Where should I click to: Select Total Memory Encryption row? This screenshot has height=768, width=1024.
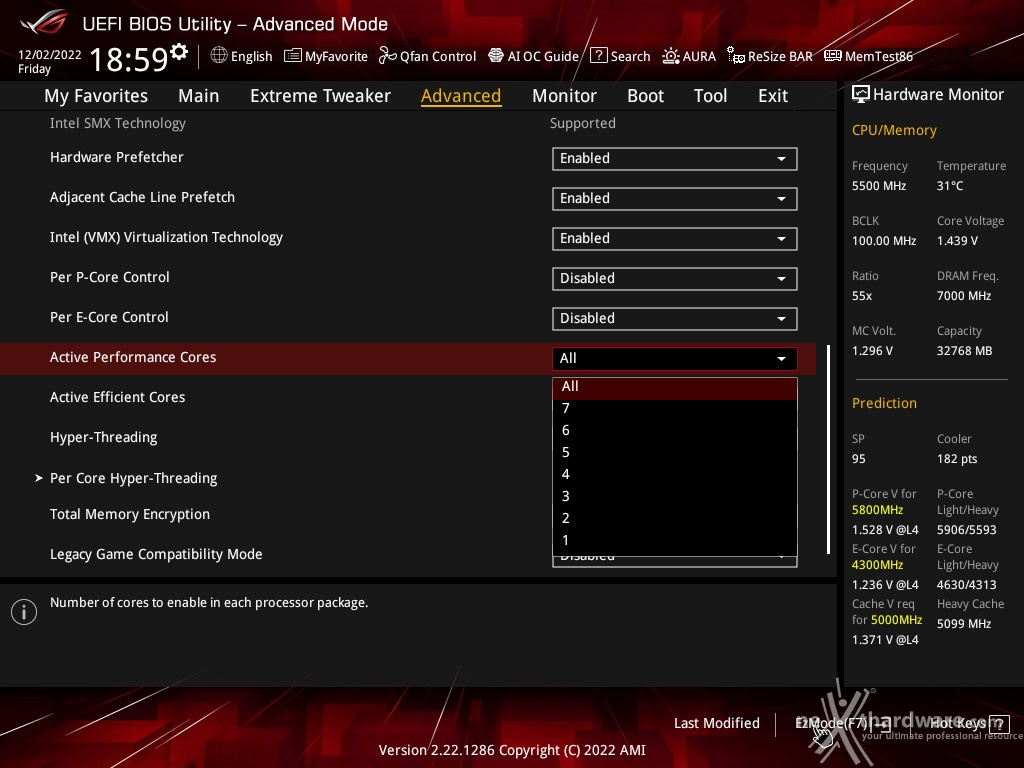pos(408,515)
